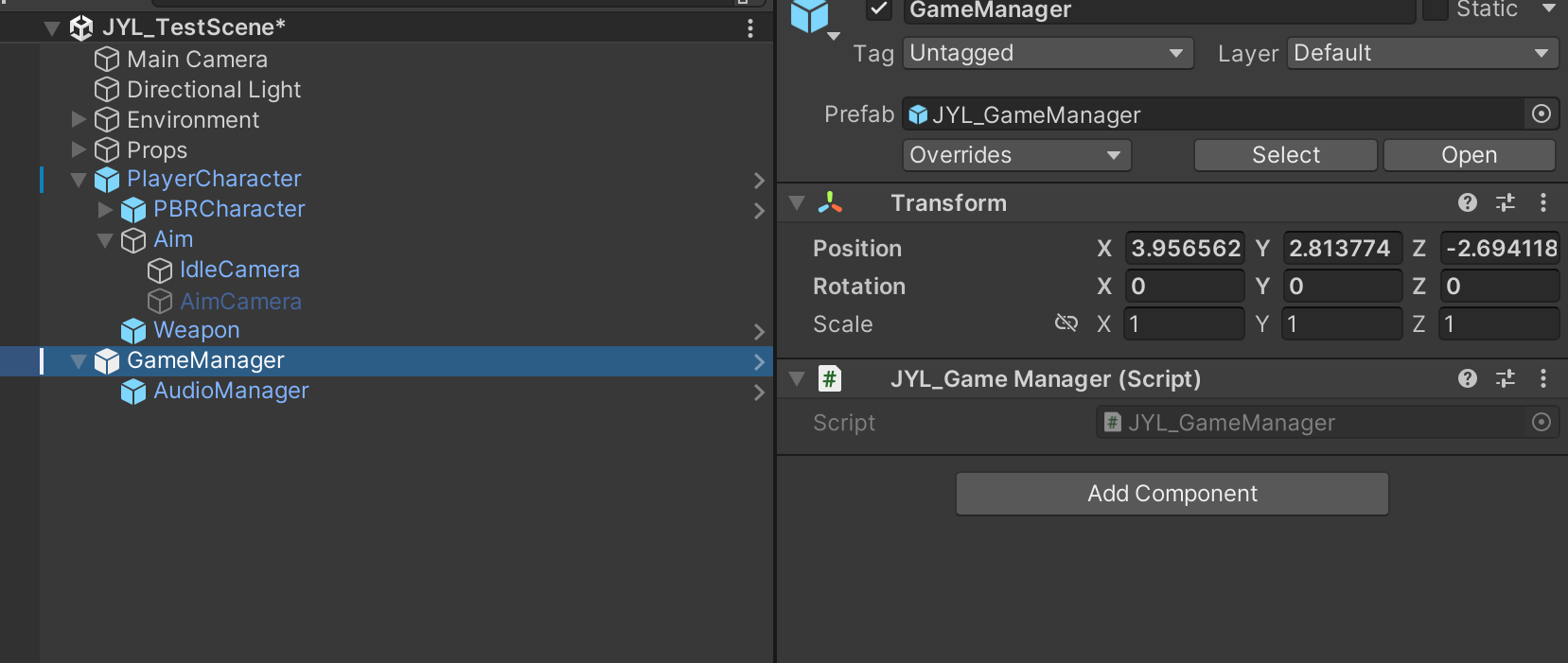Screen dimensions: 1568x663
Task: Click the IdleCamera cube icon
Action: pos(160,270)
